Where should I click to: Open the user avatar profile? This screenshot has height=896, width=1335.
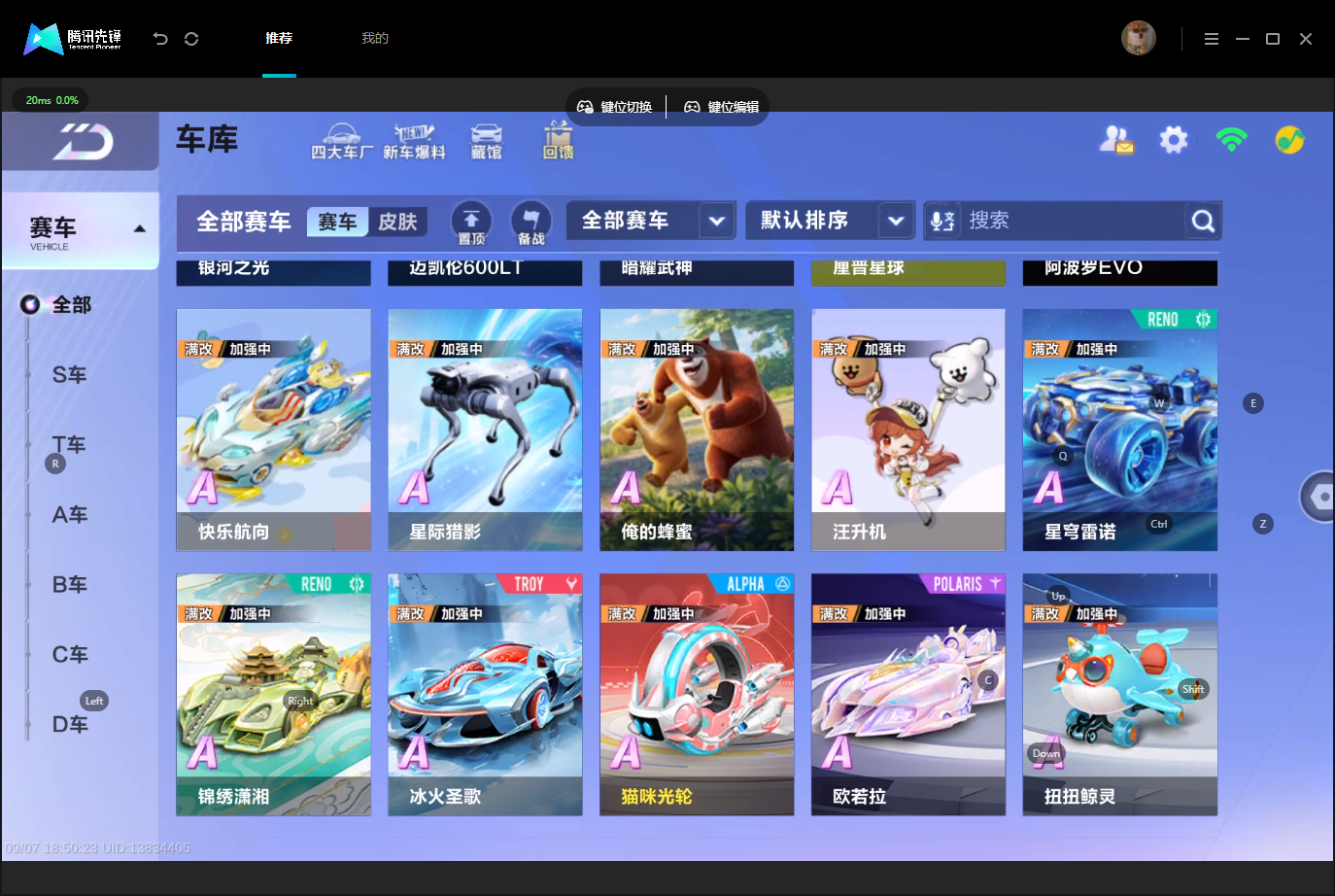[1139, 39]
